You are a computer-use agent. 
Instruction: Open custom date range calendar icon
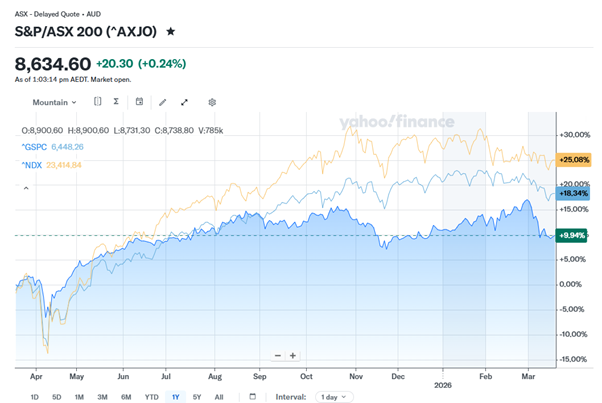point(252,396)
